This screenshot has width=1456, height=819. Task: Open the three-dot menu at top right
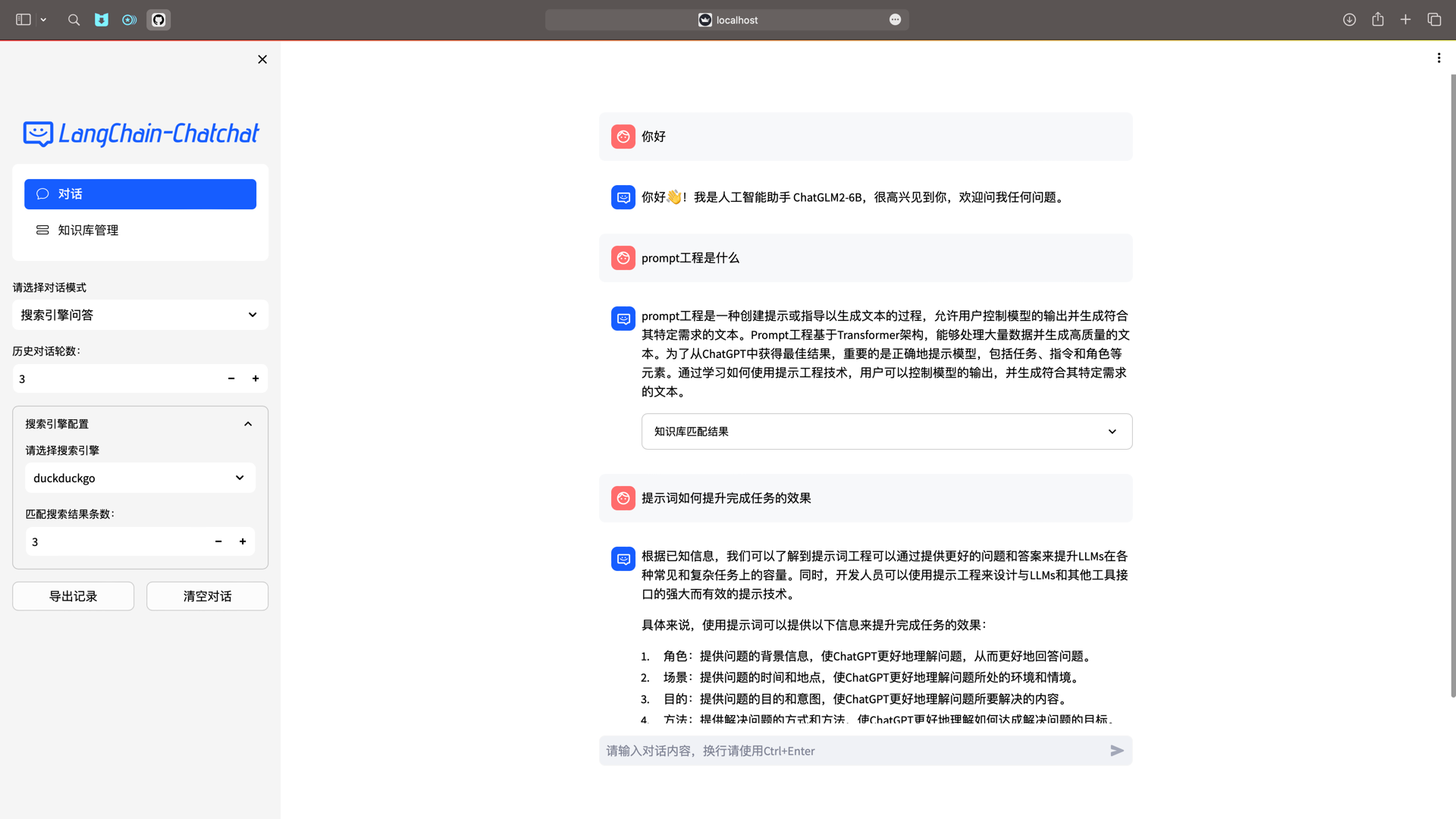tap(1439, 58)
